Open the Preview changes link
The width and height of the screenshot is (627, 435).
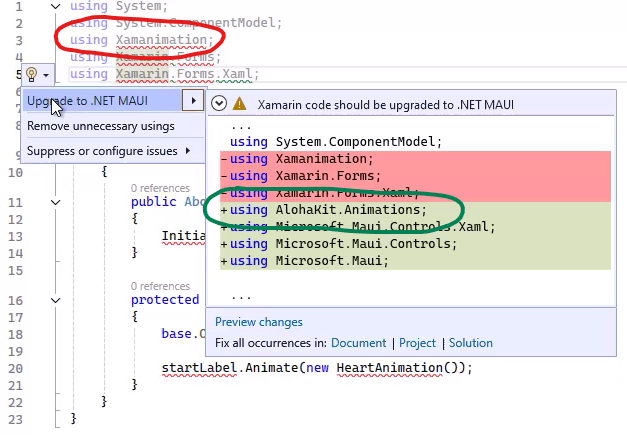[259, 322]
